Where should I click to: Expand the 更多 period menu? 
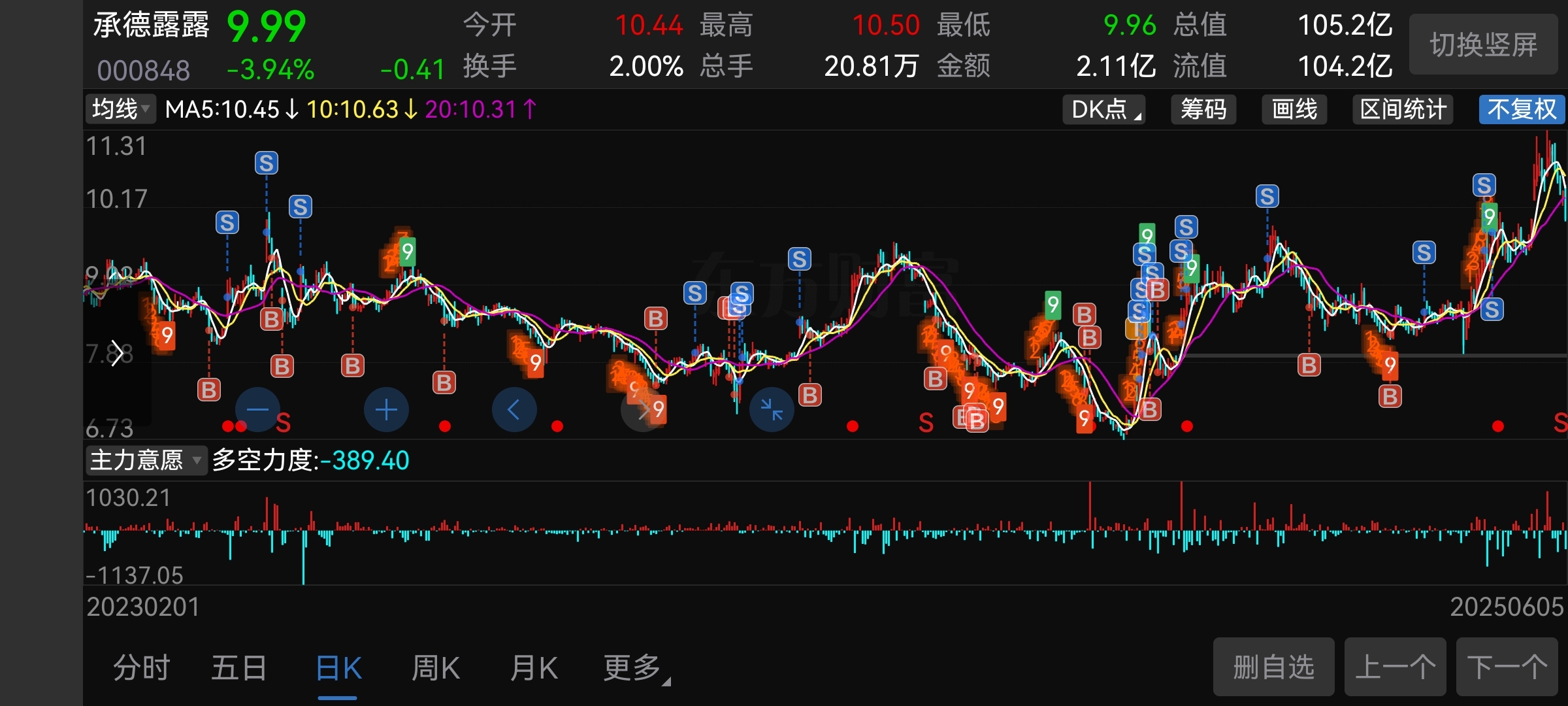[636, 668]
